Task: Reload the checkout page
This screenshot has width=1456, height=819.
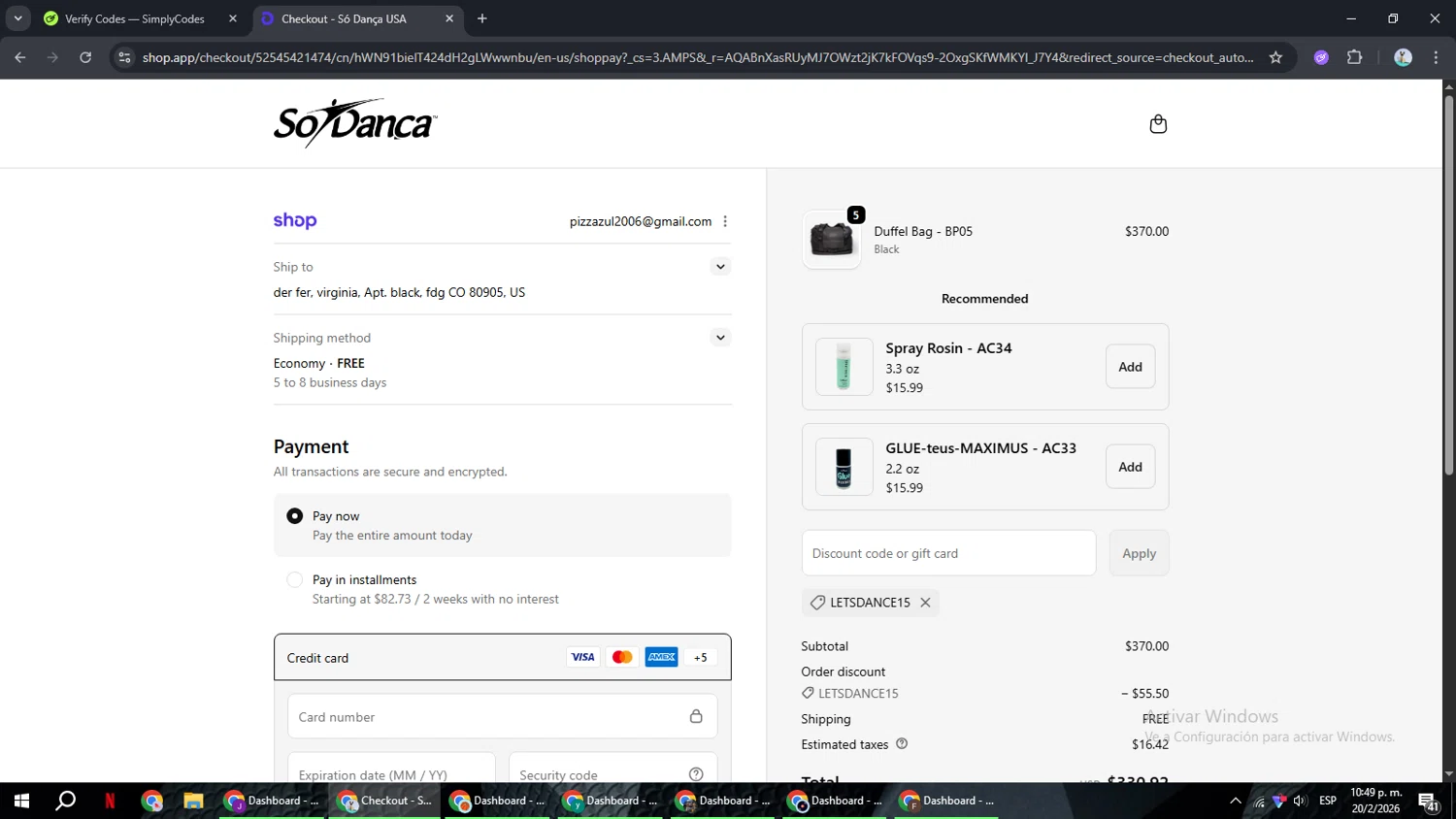Action: (85, 57)
